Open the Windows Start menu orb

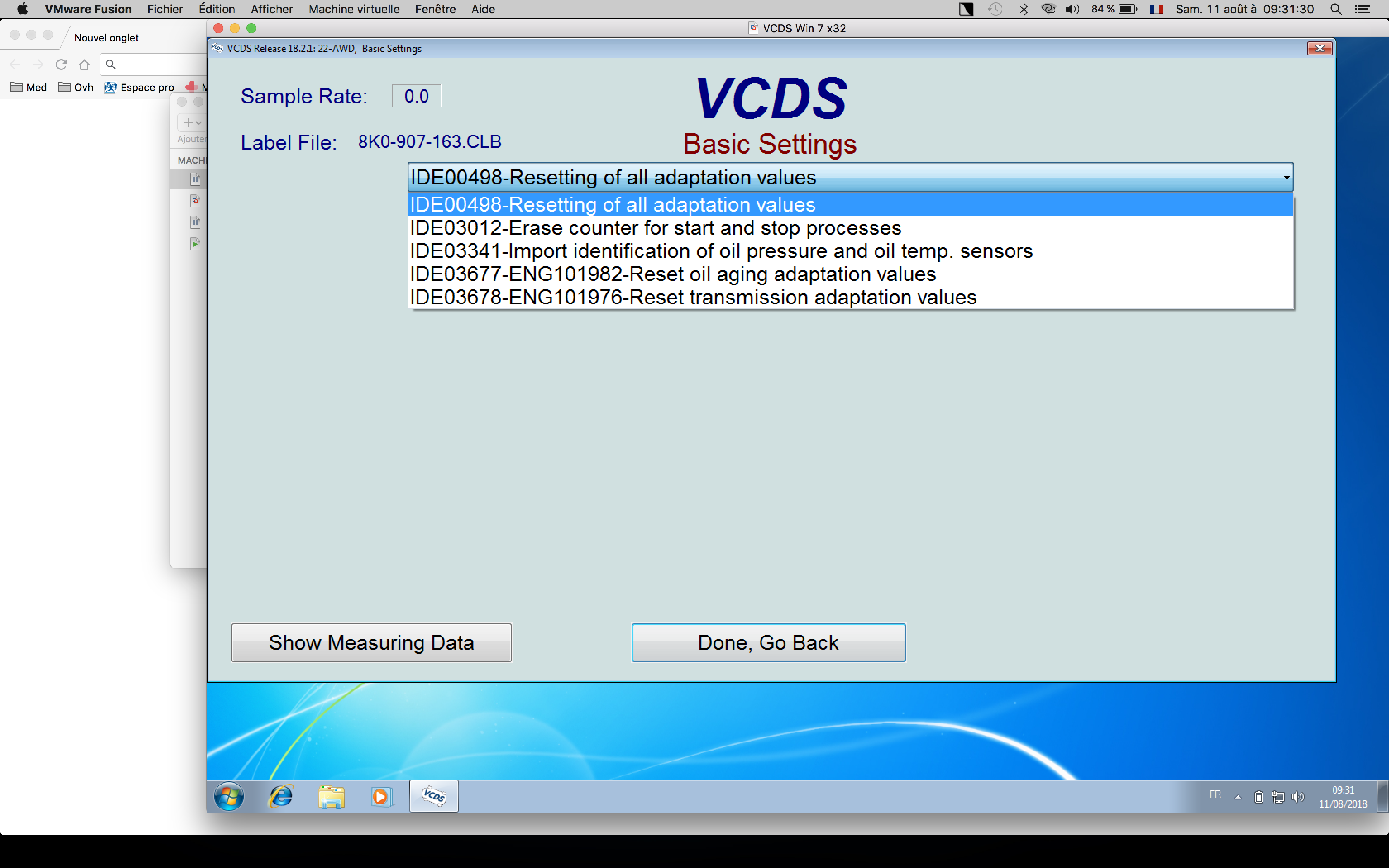pyautogui.click(x=229, y=796)
